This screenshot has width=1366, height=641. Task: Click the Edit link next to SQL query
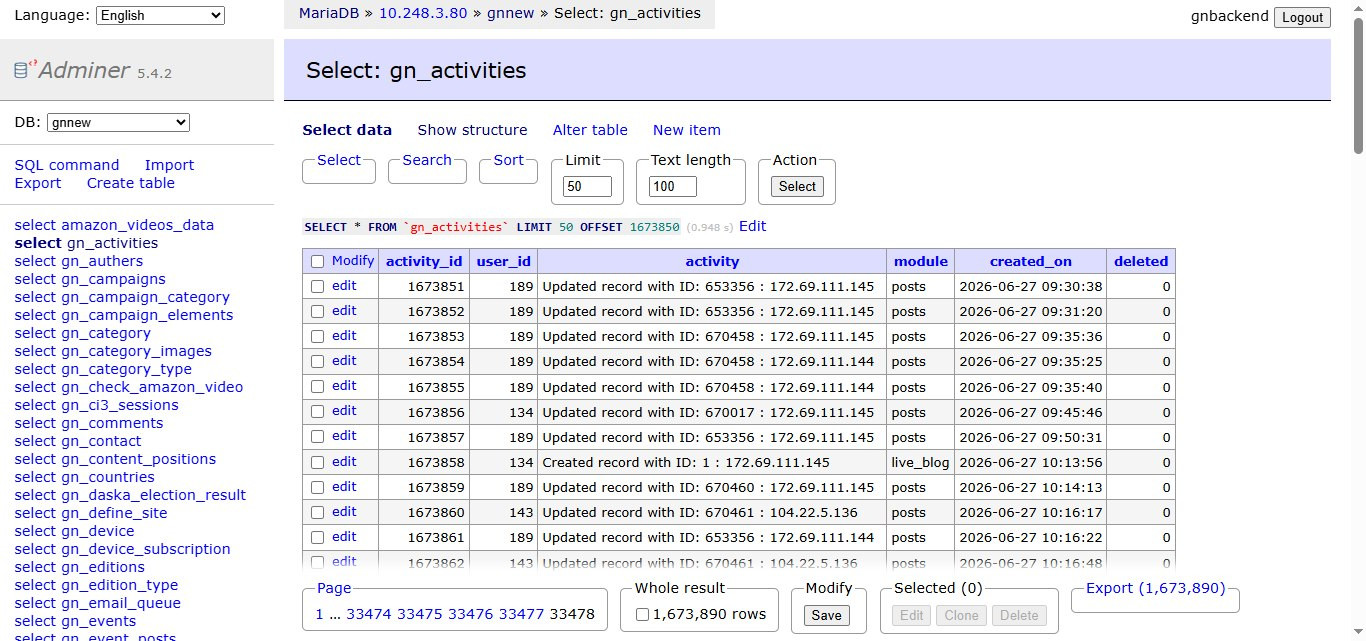pyautogui.click(x=752, y=226)
